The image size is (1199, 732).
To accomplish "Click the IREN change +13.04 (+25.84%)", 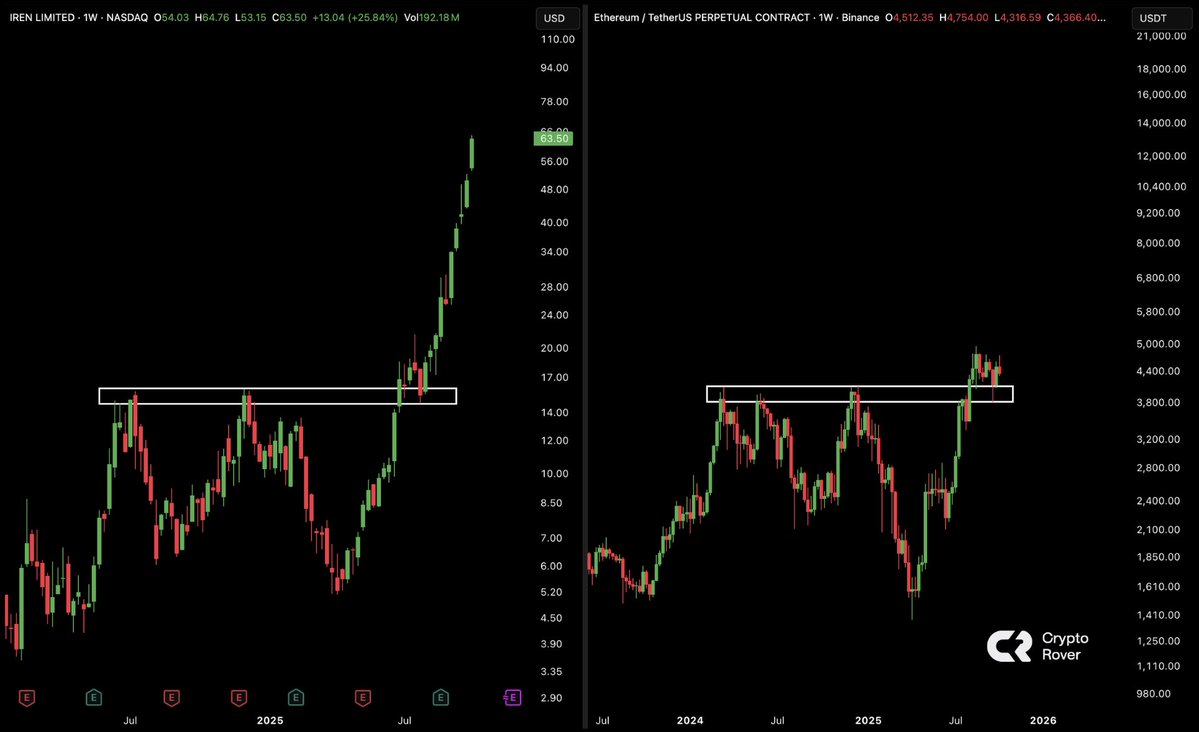I will [x=355, y=18].
